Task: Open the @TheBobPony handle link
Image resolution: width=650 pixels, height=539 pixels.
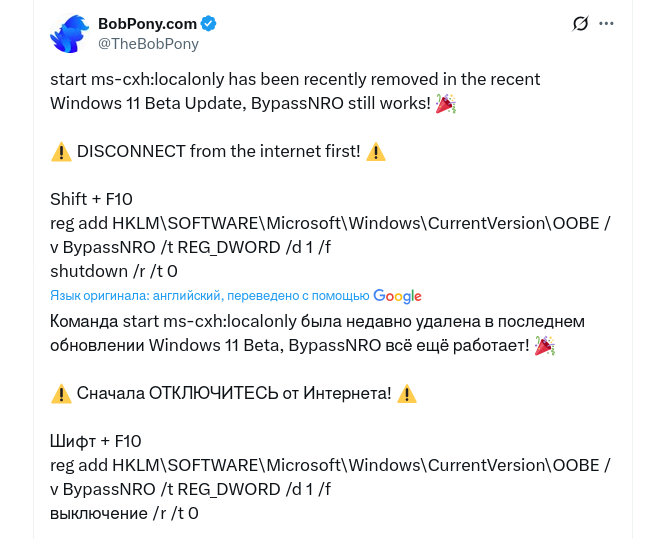Action: [x=148, y=43]
